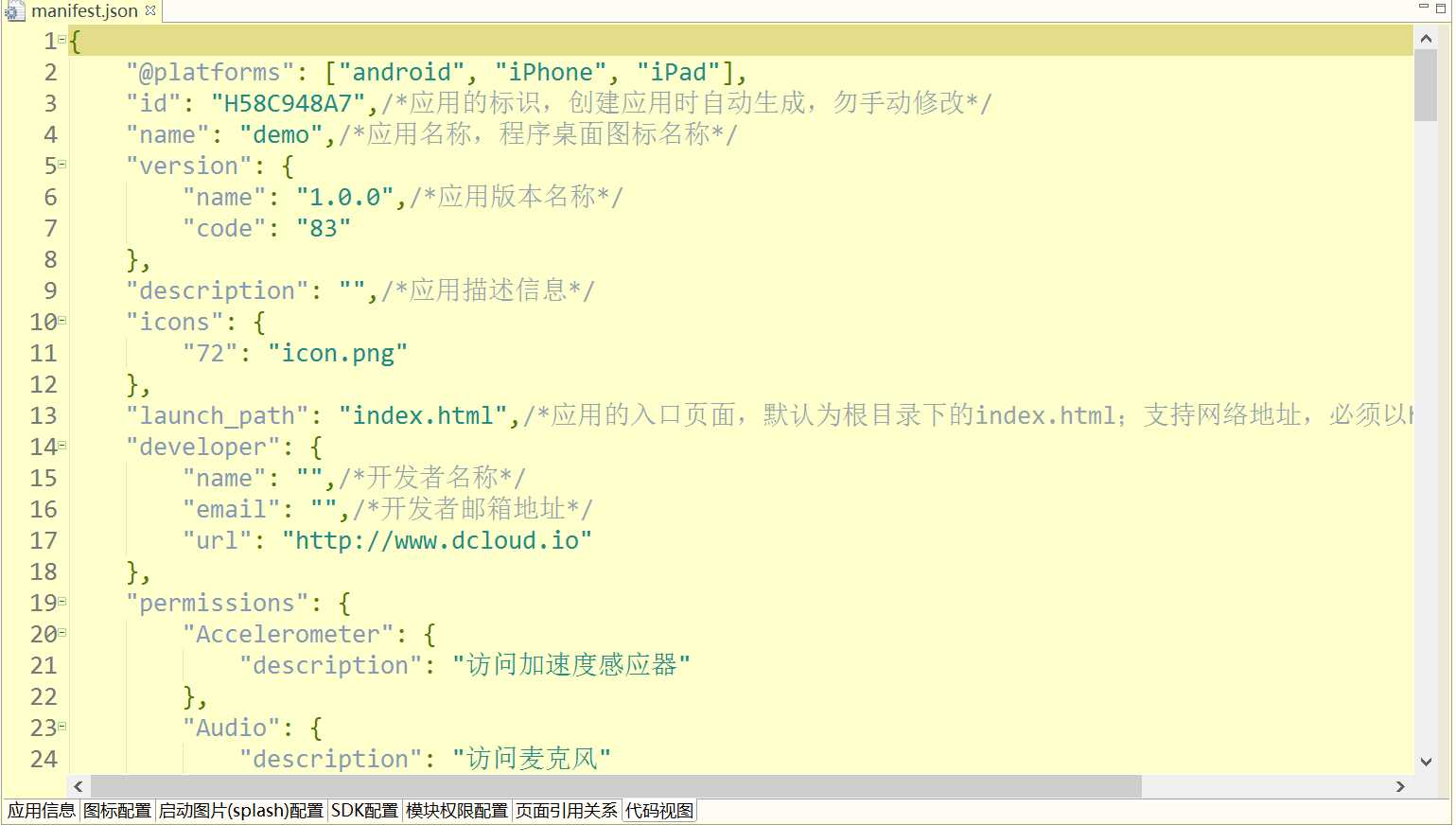
Task: Collapse the "Accelerometer" block fold marker
Action: [62, 633]
